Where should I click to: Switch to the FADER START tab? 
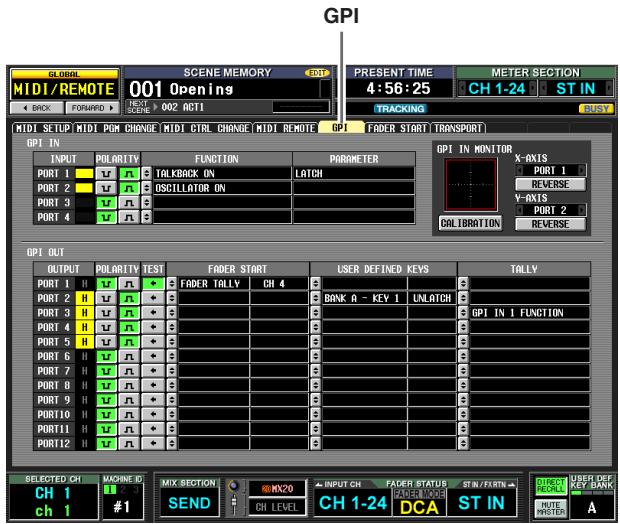coord(397,128)
